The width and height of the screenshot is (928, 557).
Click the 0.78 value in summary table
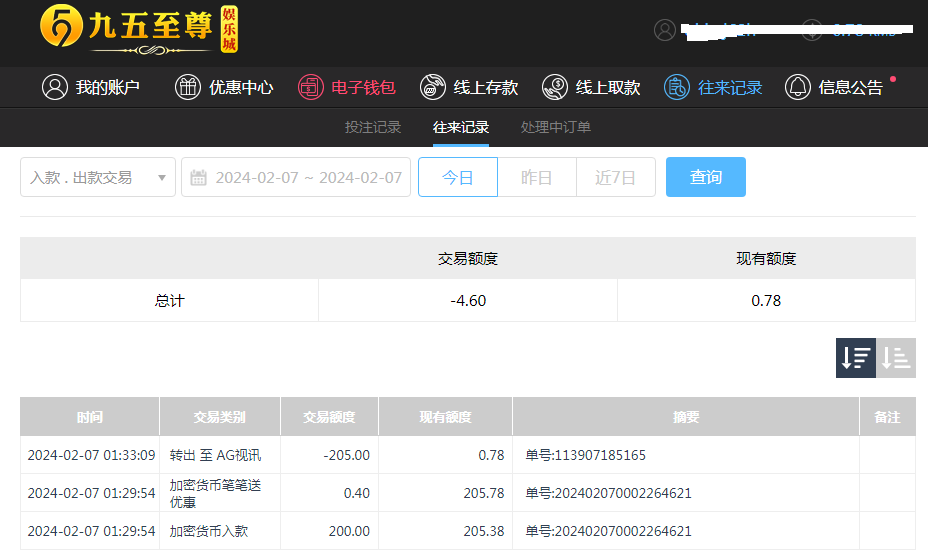[766, 301]
